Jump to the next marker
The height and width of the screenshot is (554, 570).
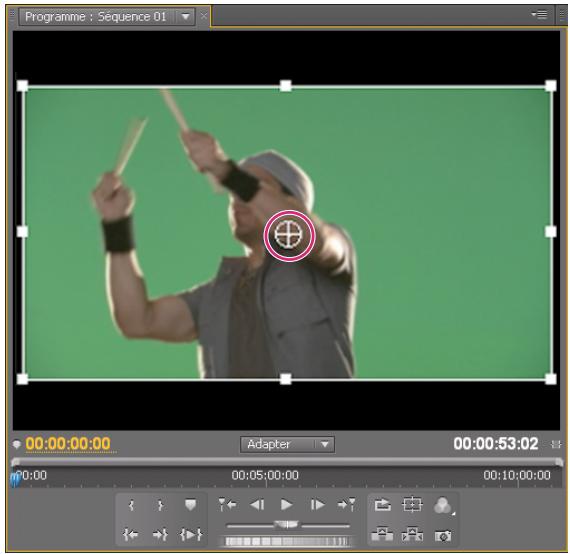click(x=346, y=505)
